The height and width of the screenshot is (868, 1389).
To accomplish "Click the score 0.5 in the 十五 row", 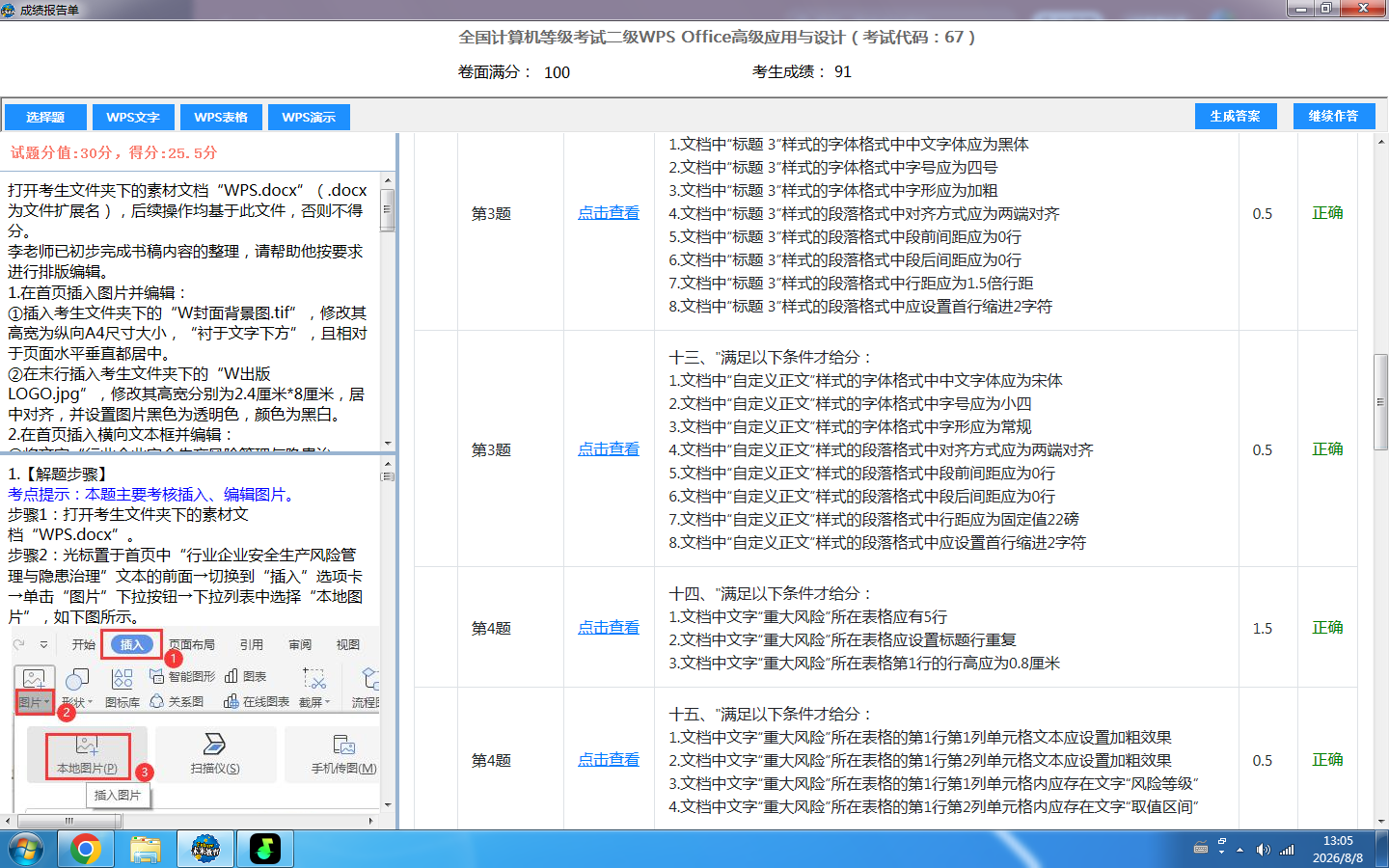I will point(1263,760).
